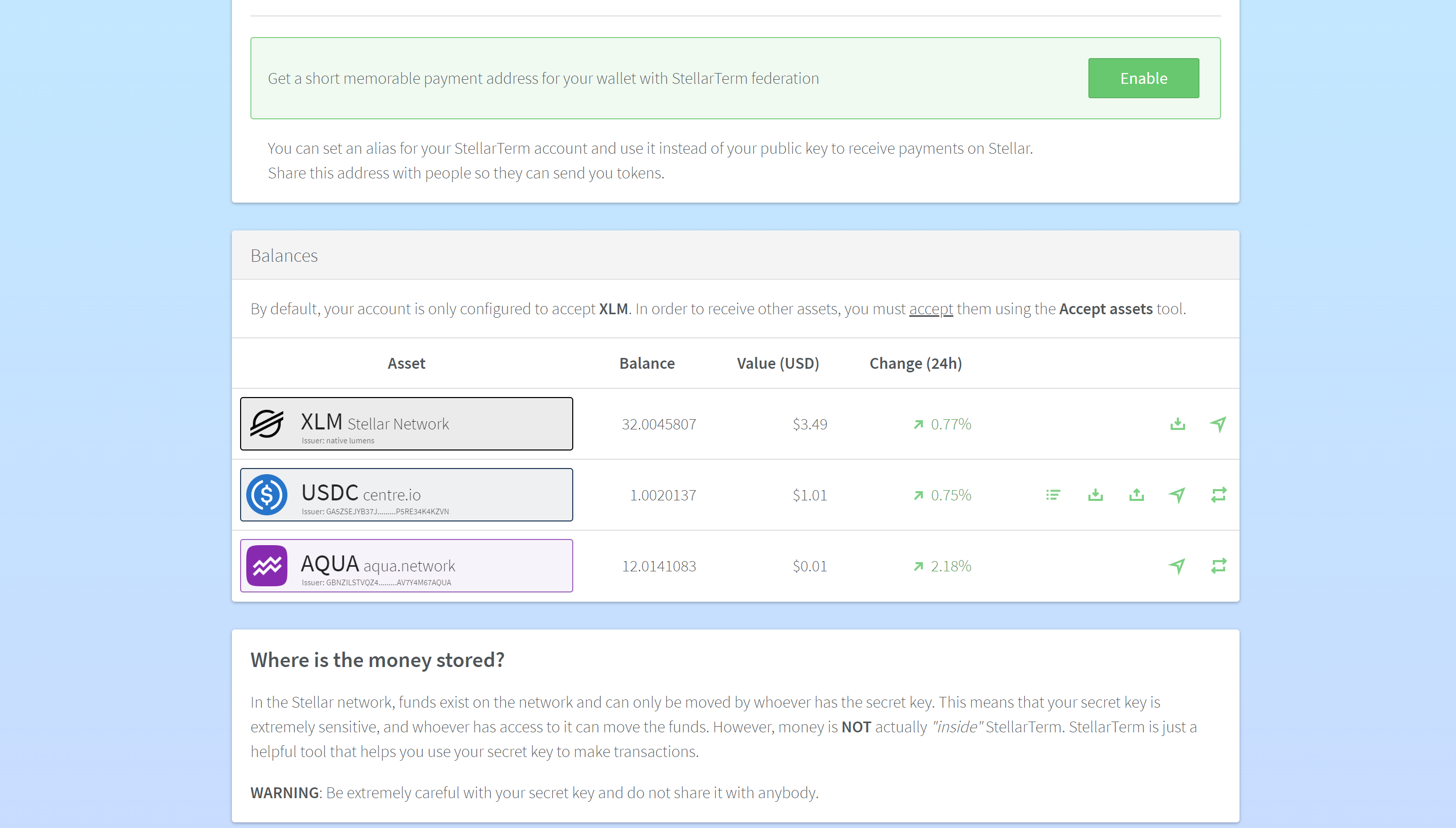Enable StellarTerm federation address
This screenshot has height=828, width=1456.
point(1143,78)
